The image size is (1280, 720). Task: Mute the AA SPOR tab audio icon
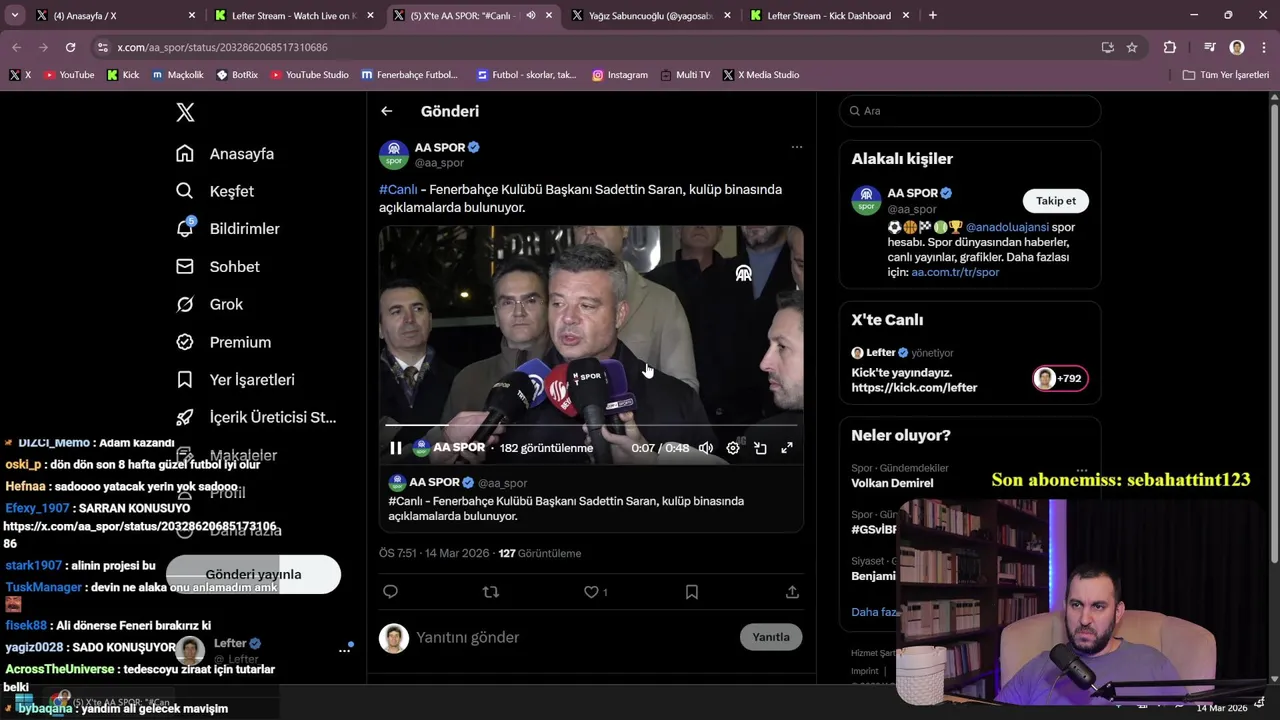(531, 16)
